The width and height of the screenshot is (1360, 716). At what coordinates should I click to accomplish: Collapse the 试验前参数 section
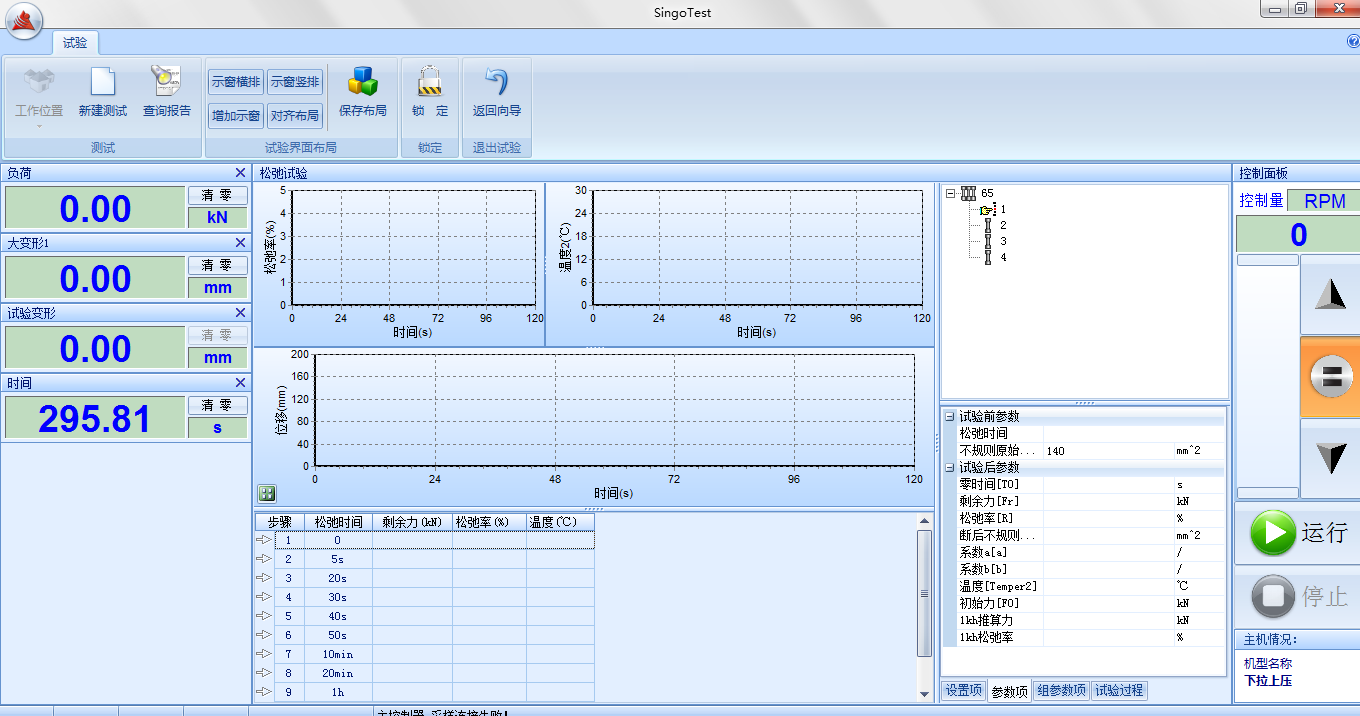point(950,416)
